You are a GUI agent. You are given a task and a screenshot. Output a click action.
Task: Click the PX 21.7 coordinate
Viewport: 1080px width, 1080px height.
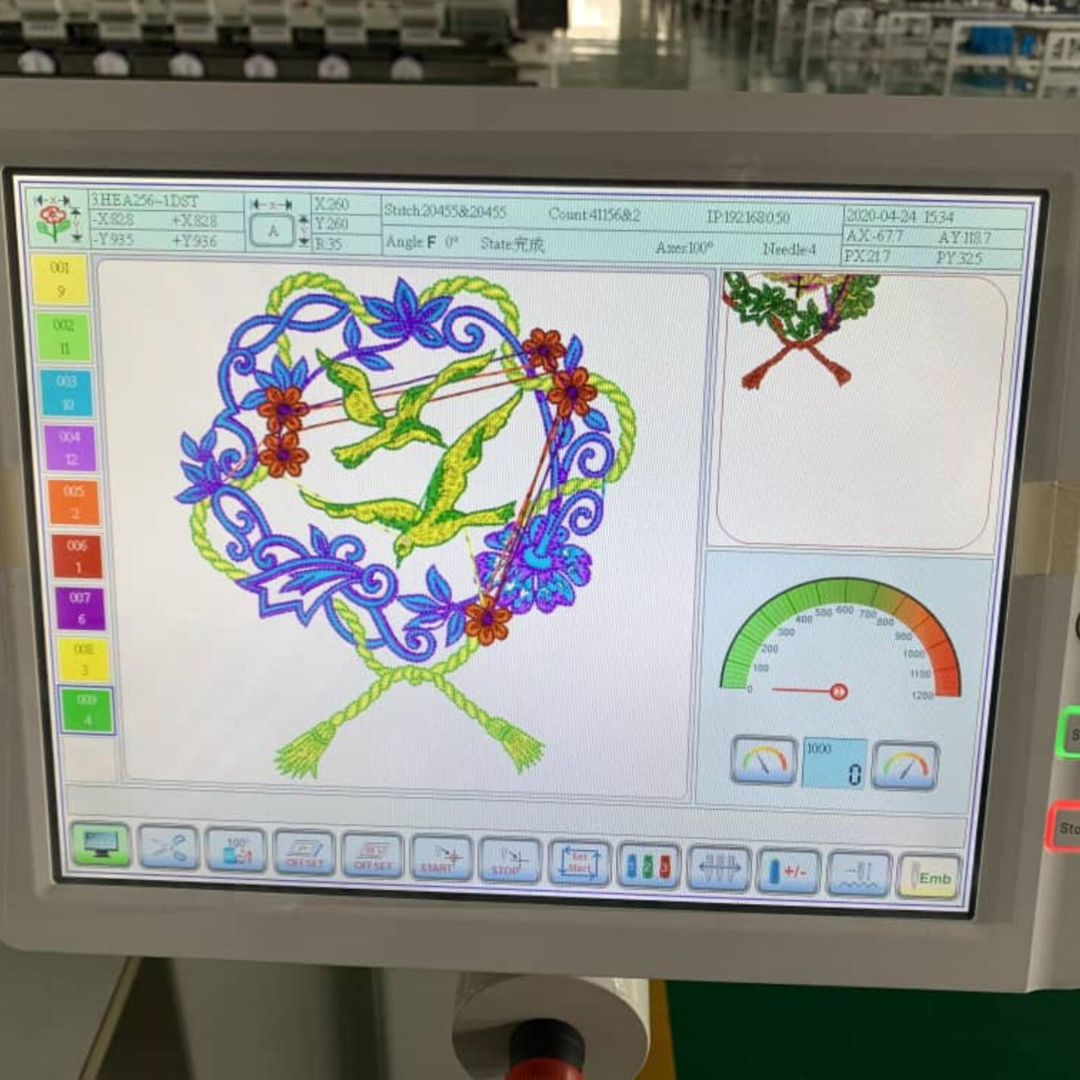pos(868,256)
